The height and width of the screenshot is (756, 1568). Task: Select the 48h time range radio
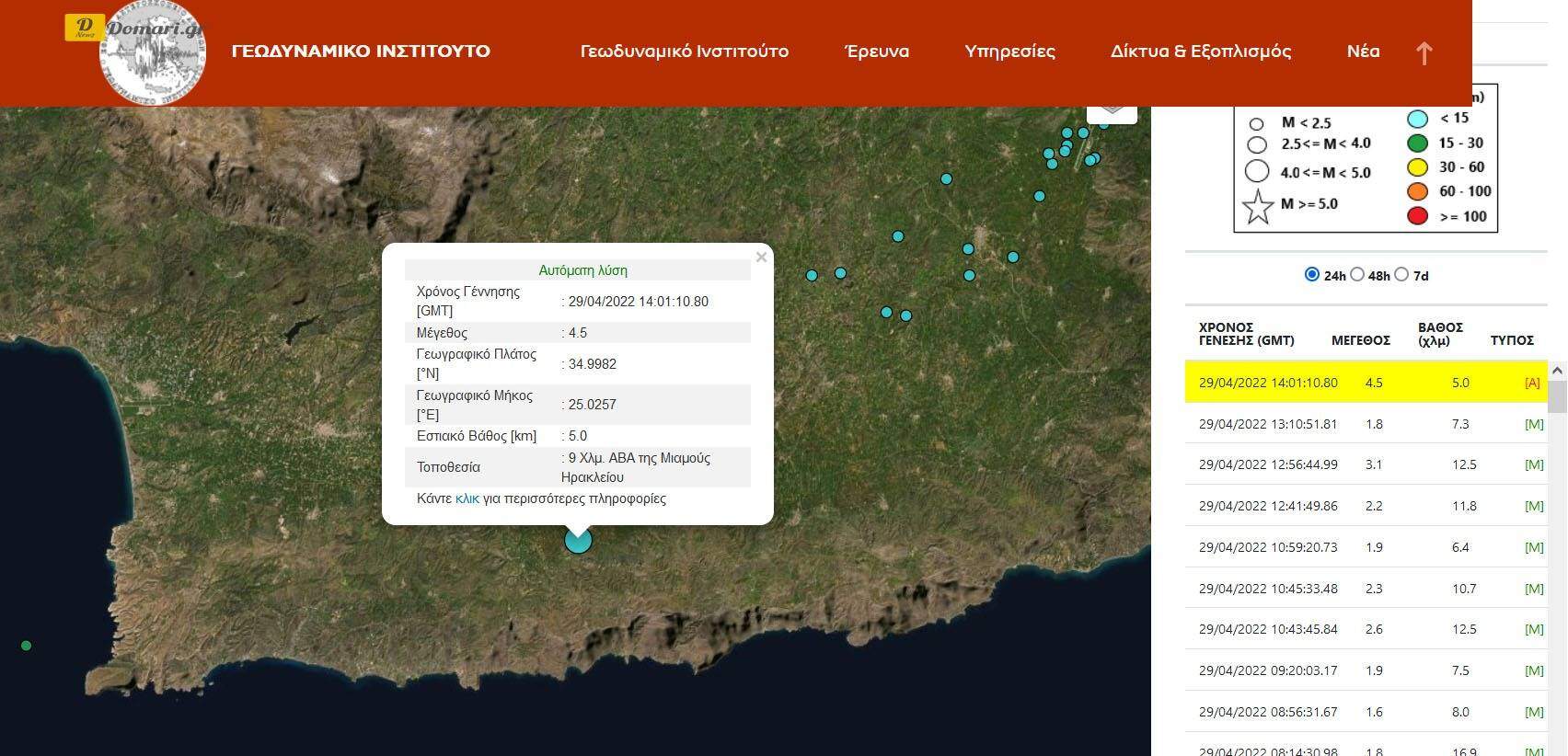coord(1357,275)
